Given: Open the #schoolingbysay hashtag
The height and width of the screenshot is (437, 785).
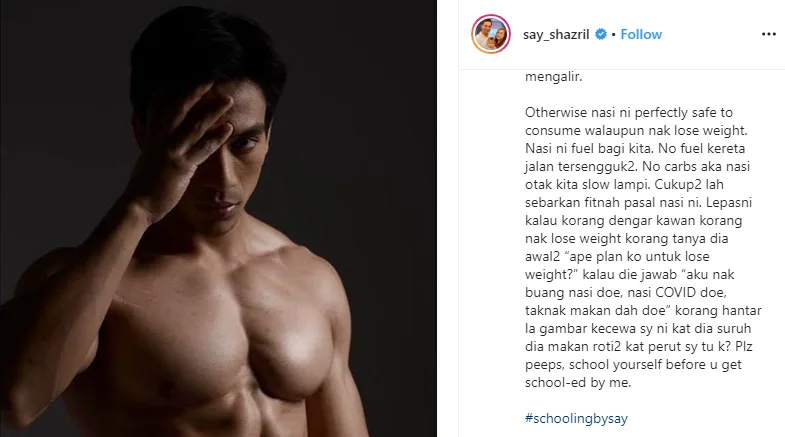Looking at the screenshot, I should pos(576,418).
